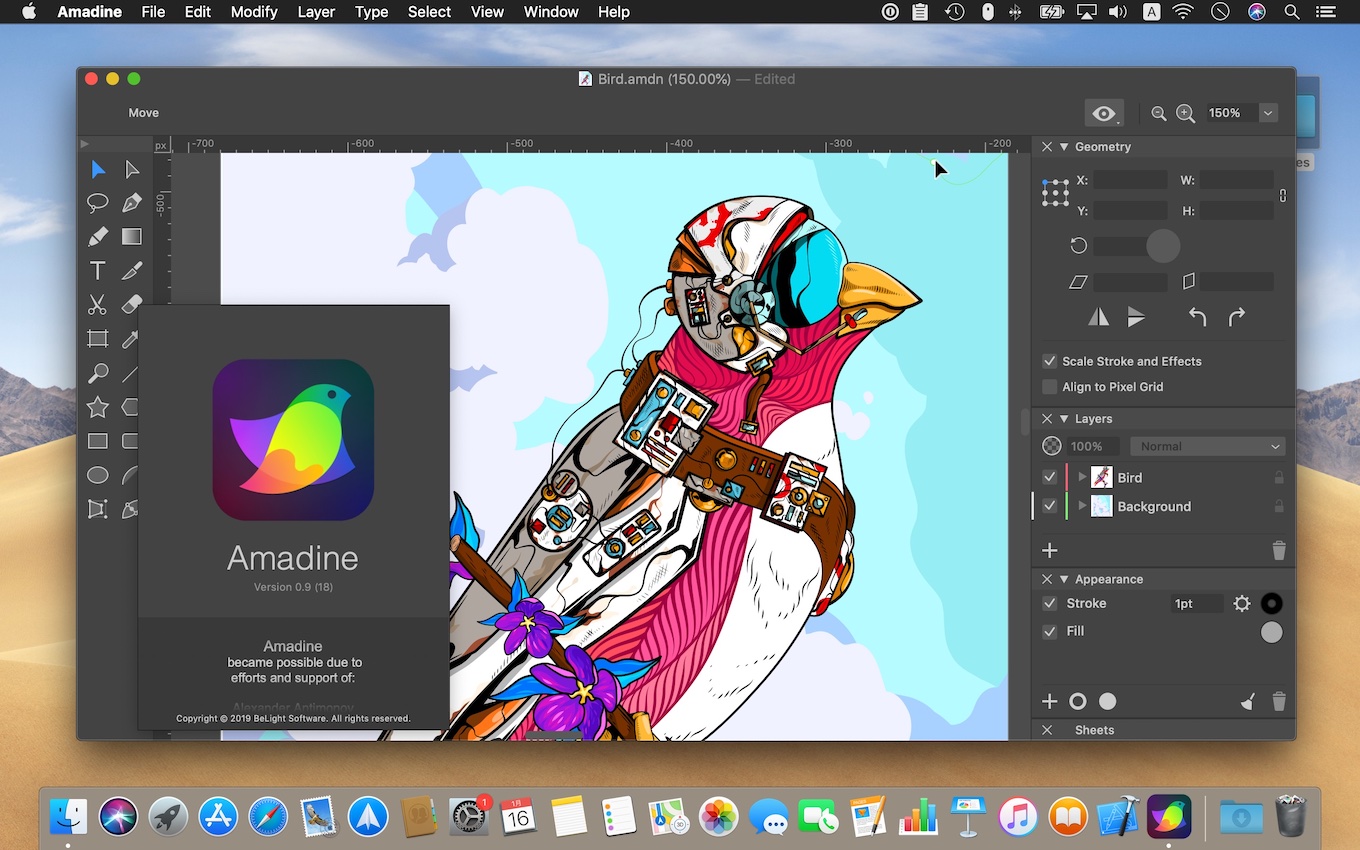Screen dimensions: 1360x850
Task: Click the broom clear-appearance icon
Action: (x=1247, y=702)
